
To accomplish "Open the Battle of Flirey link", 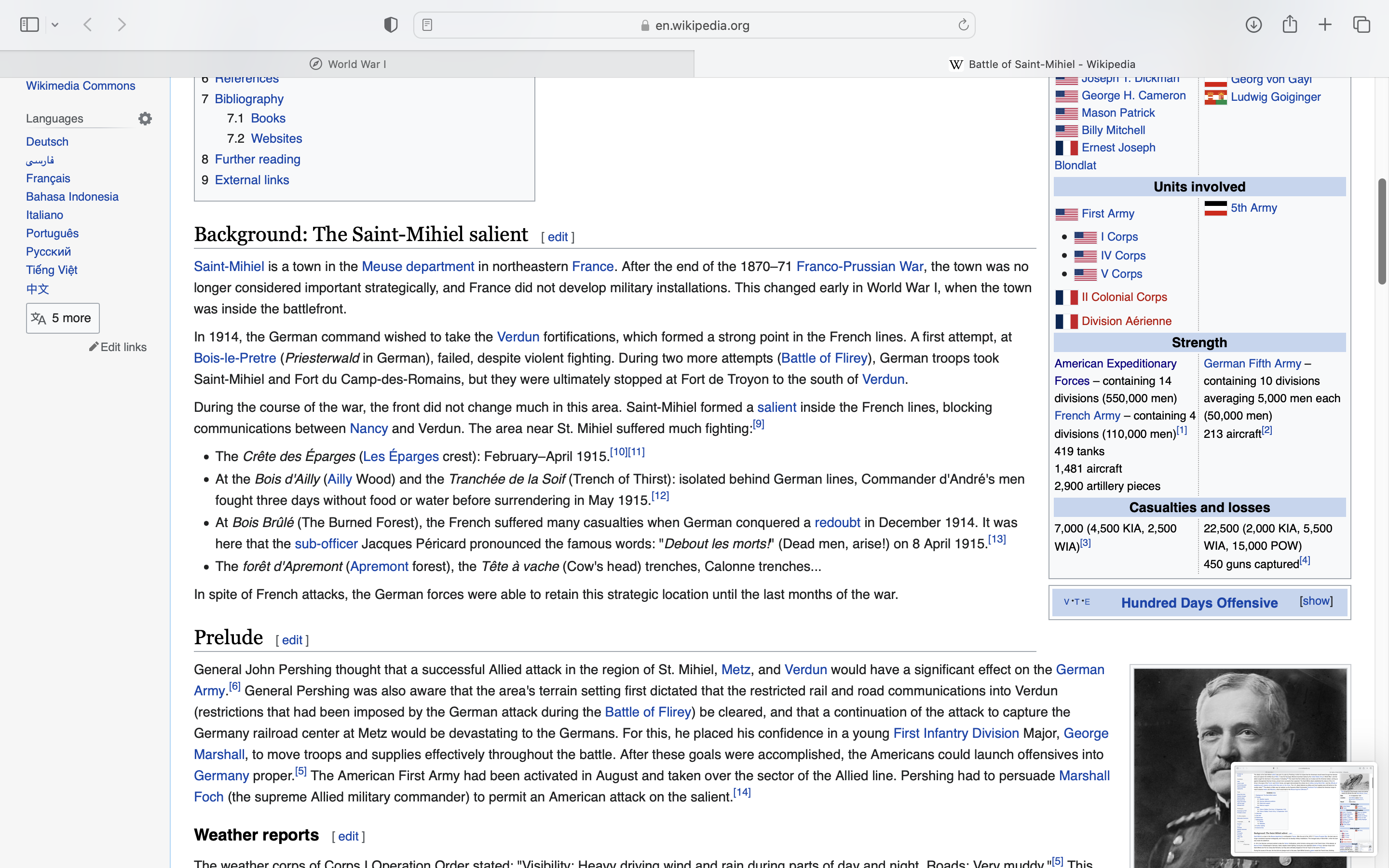I will coord(824,358).
